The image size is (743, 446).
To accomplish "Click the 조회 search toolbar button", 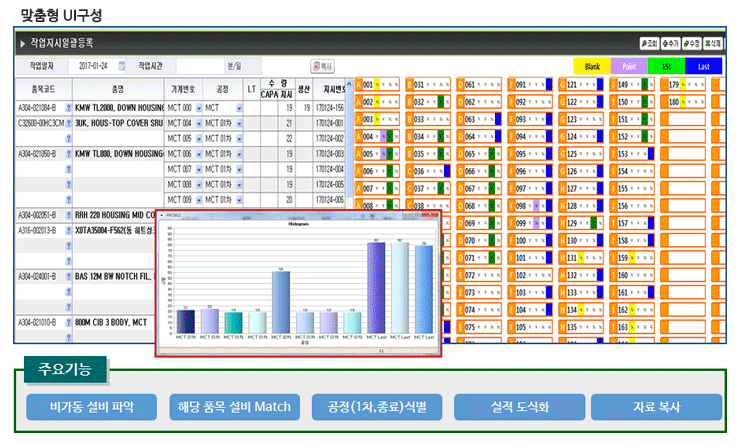I will 649,44.
